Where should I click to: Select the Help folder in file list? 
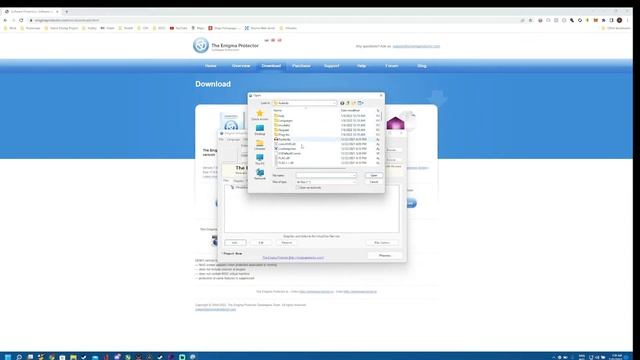pos(281,116)
